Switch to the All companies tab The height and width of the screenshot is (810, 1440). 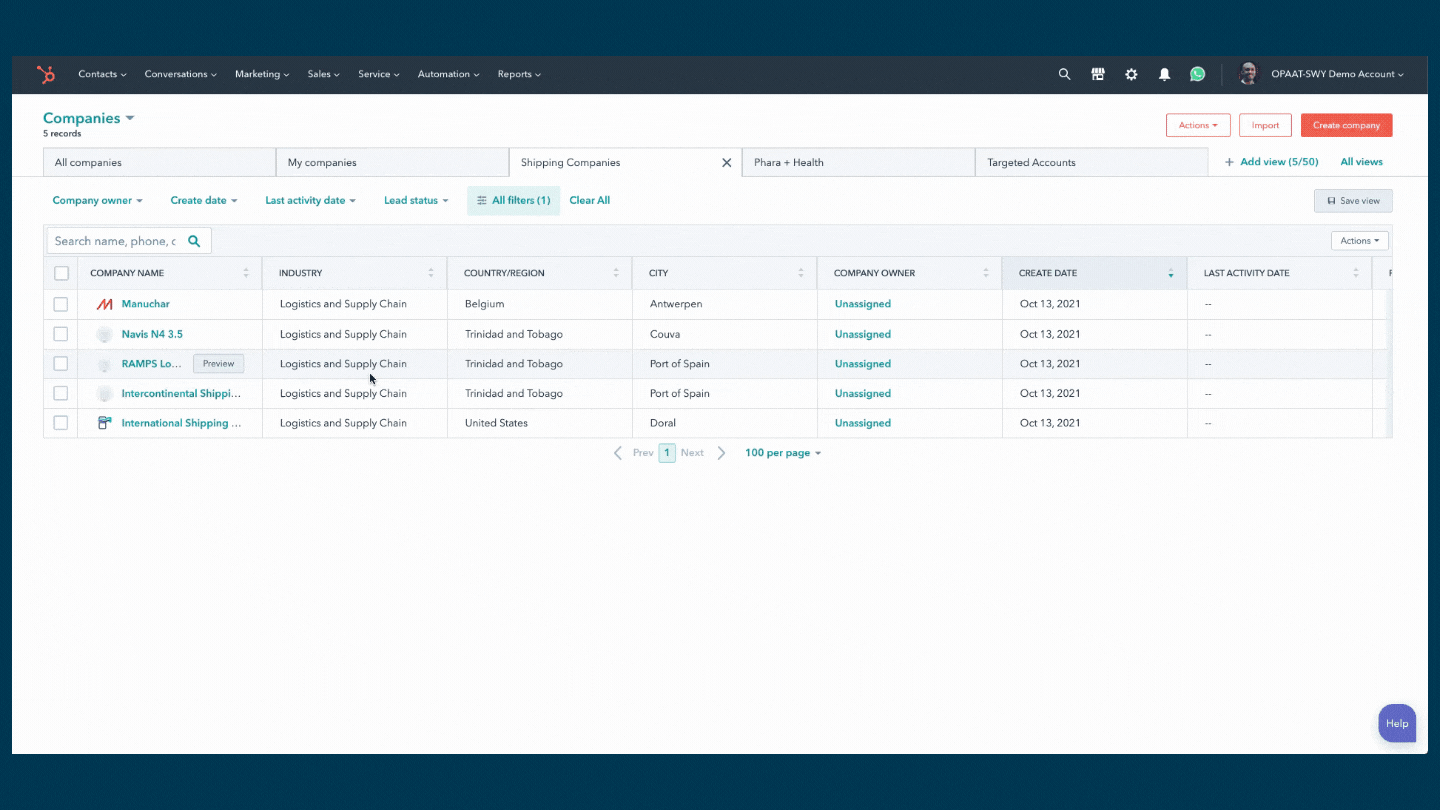click(x=159, y=162)
